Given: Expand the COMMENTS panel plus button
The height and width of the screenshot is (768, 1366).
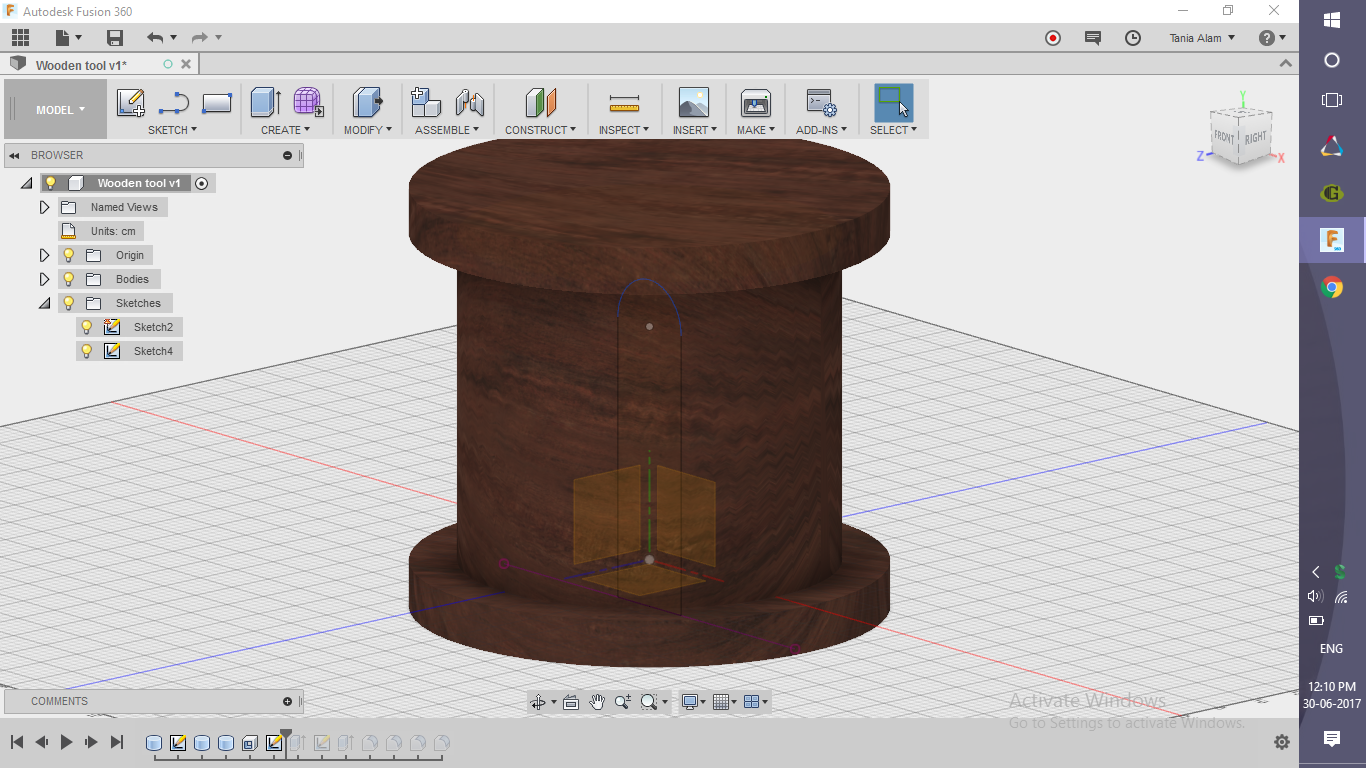Looking at the screenshot, I should [x=287, y=701].
